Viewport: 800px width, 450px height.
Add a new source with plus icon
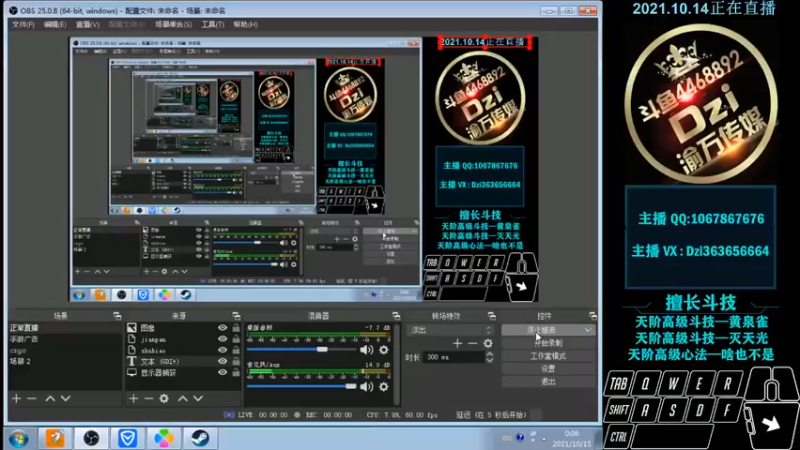(x=133, y=398)
